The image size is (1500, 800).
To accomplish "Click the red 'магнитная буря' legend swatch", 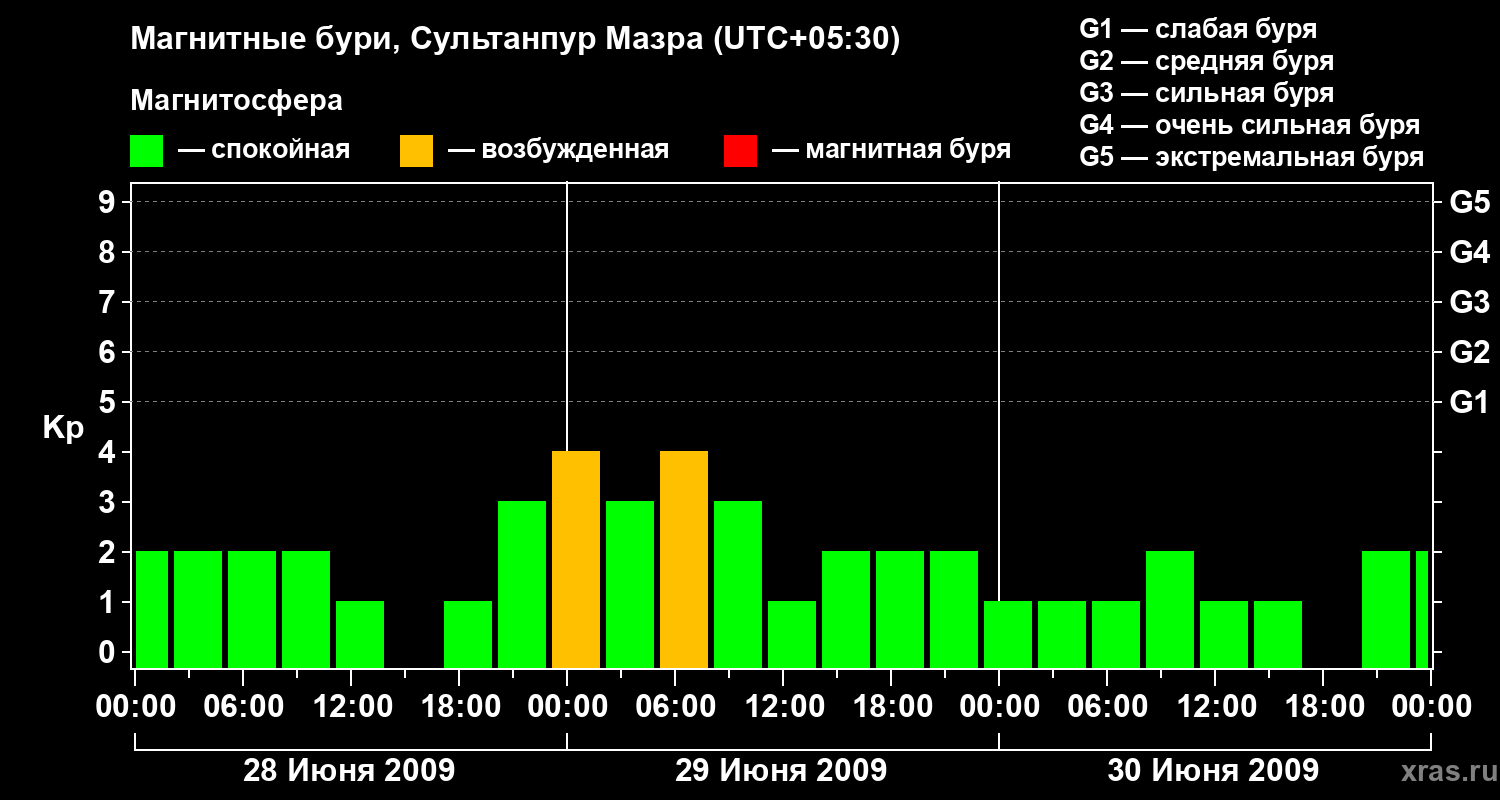I will coord(740,151).
